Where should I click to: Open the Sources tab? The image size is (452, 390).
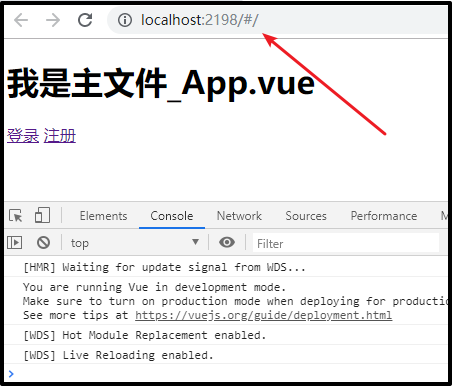coord(306,216)
